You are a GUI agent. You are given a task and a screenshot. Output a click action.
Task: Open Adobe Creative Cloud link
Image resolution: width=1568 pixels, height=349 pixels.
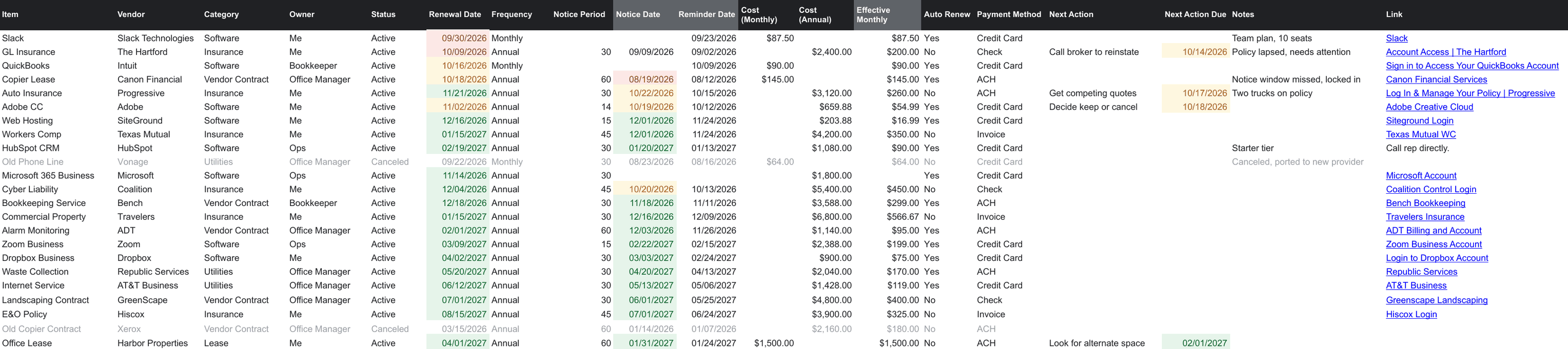1429,107
